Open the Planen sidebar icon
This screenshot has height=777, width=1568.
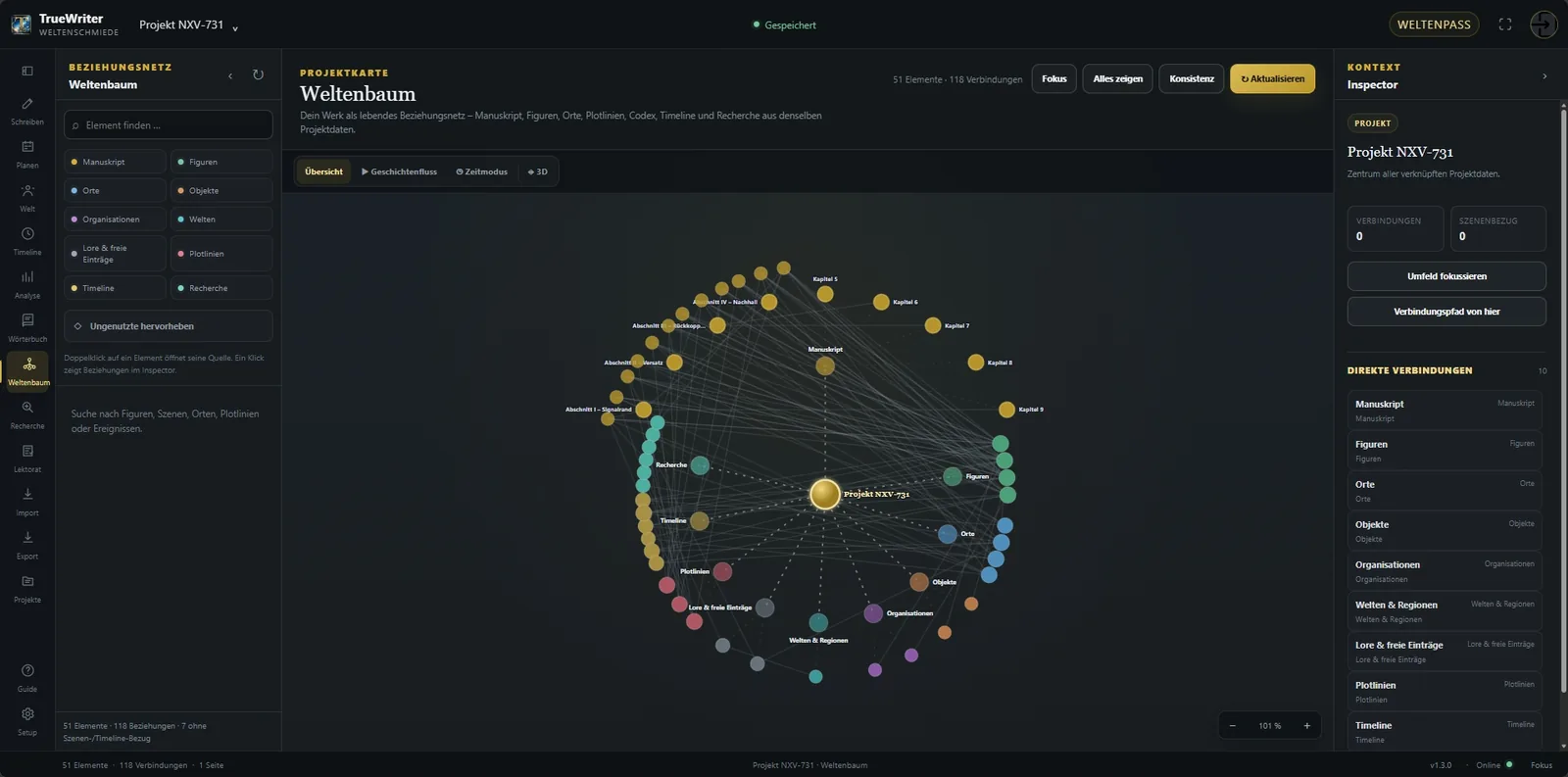click(x=27, y=154)
